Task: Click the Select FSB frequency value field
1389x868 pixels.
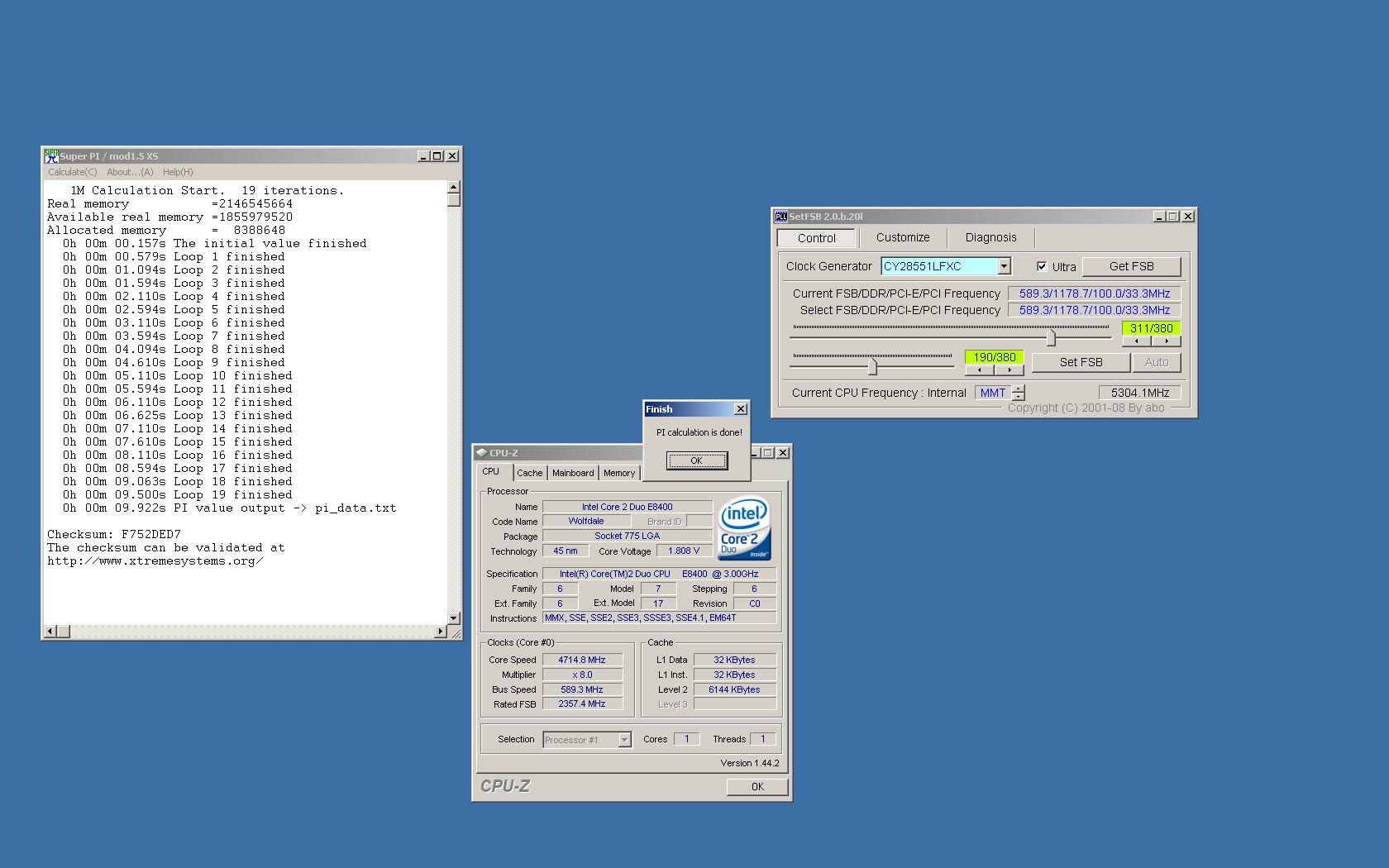Action: point(1095,310)
